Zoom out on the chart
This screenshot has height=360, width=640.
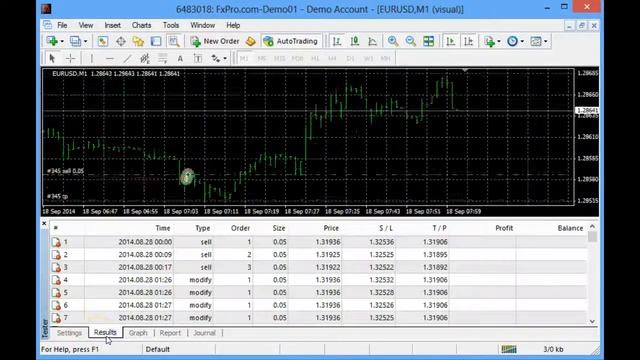pos(411,41)
